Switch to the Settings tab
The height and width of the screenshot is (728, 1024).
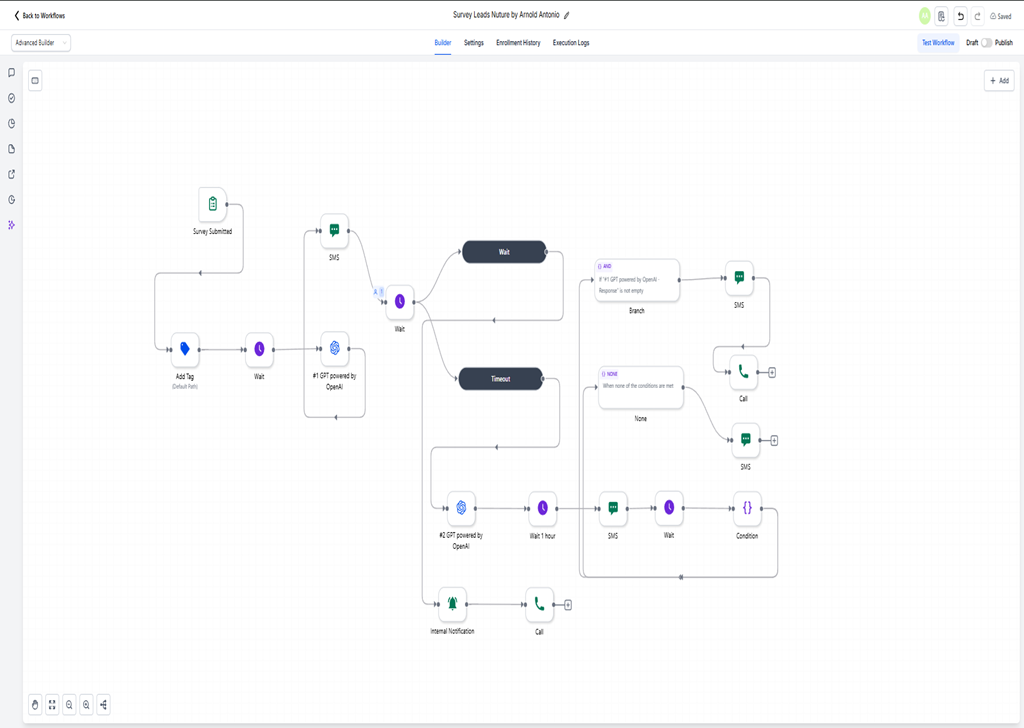473,42
